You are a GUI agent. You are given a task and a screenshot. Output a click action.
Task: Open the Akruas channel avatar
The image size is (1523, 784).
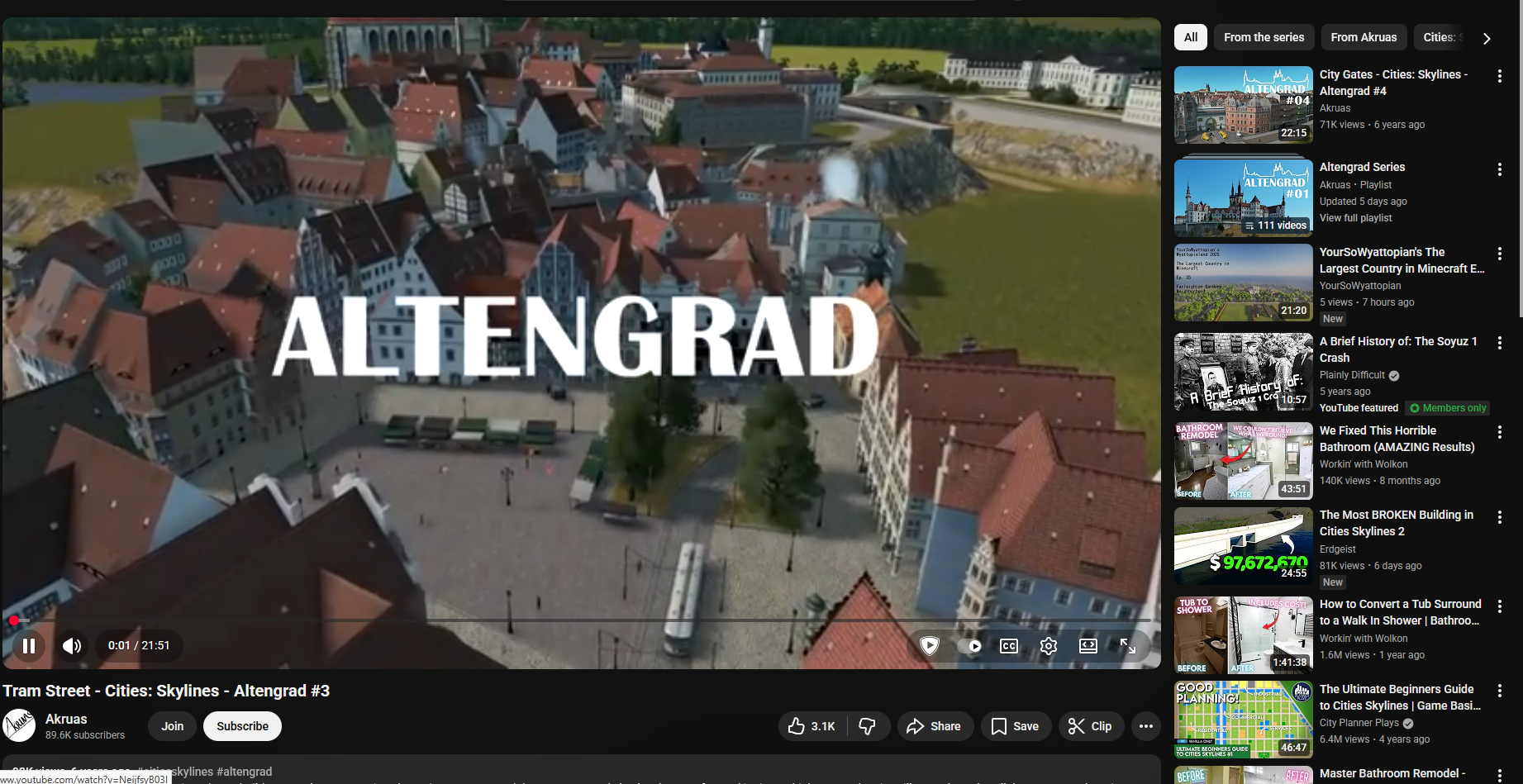pos(19,725)
